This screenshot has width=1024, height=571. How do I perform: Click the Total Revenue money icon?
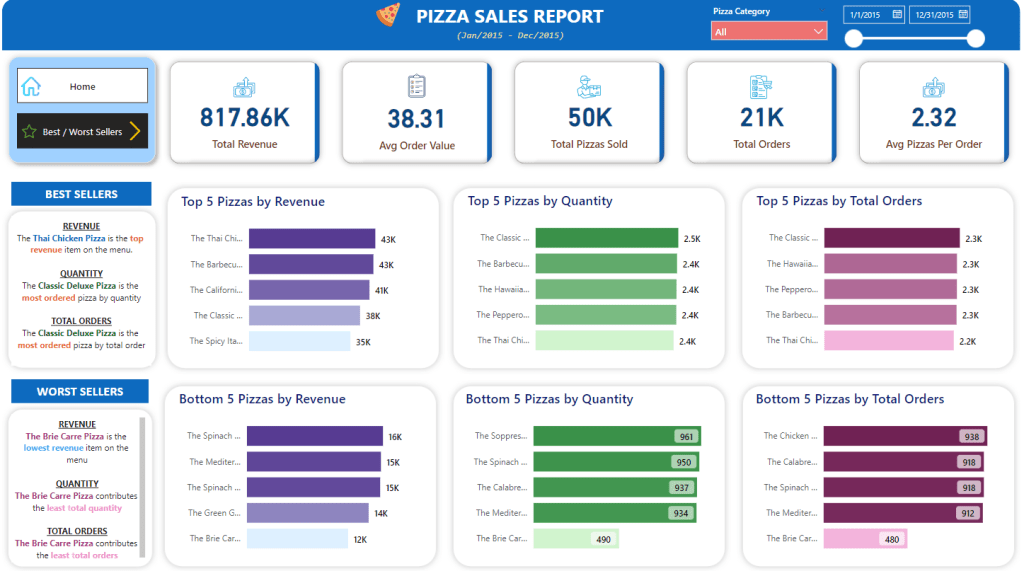(x=244, y=88)
